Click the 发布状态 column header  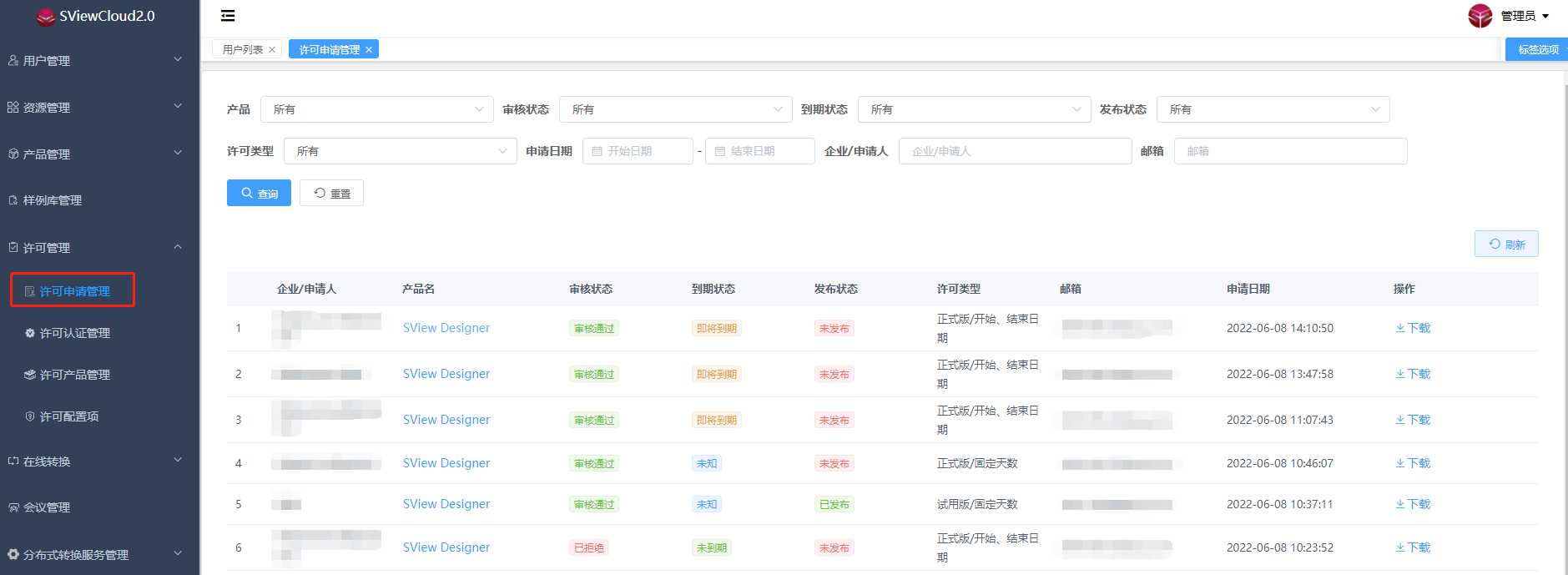836,289
